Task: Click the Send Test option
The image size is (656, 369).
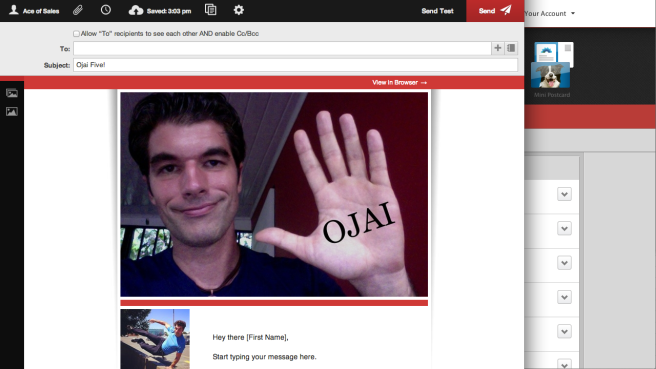Action: 437,11
